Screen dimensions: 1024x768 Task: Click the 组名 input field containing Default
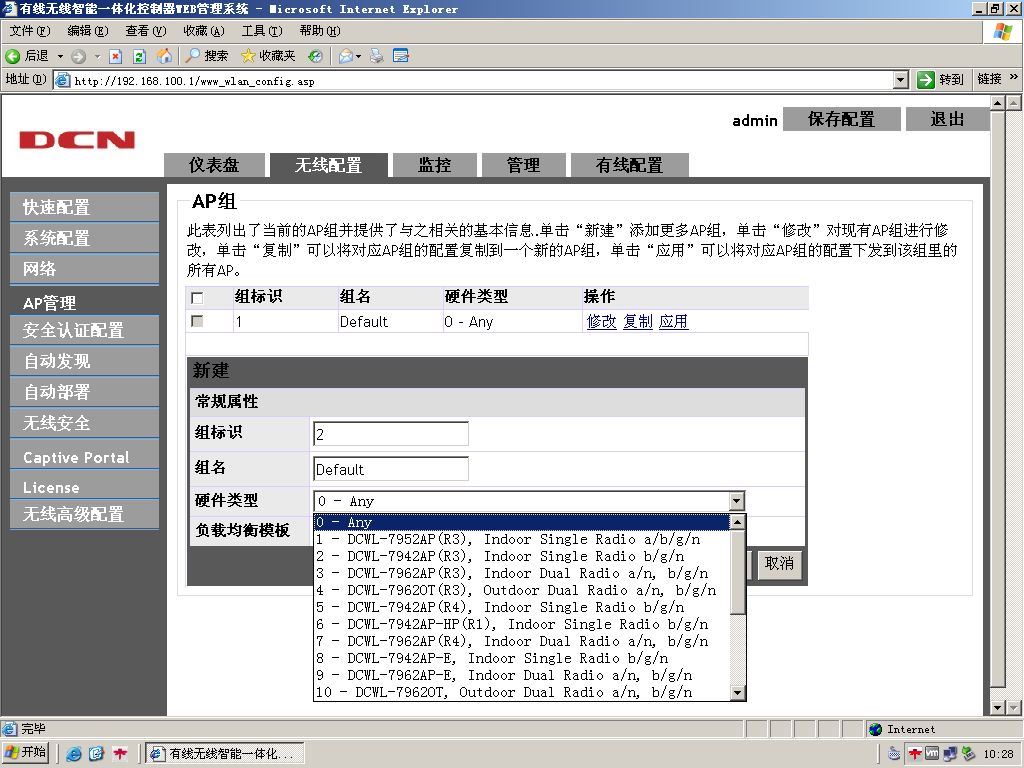391,469
